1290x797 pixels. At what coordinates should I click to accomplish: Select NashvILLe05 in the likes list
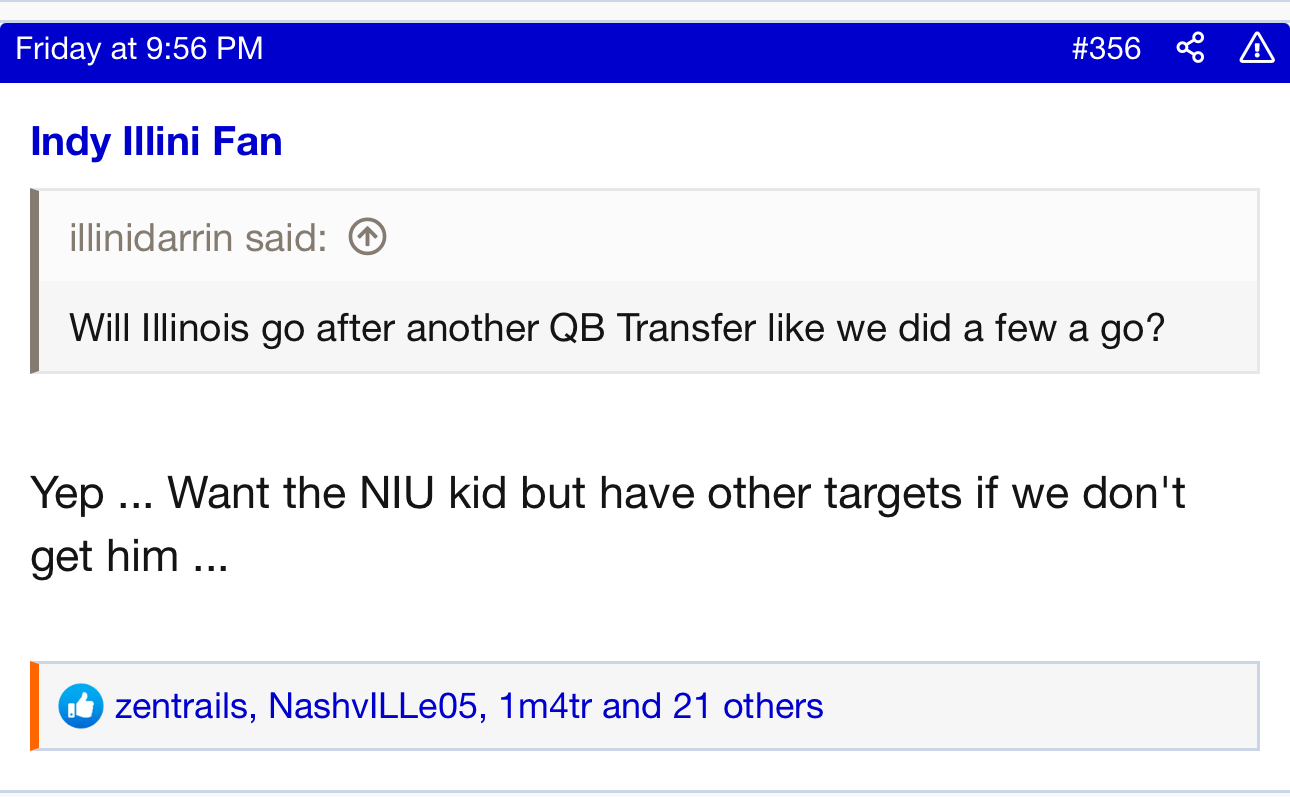click(x=373, y=706)
